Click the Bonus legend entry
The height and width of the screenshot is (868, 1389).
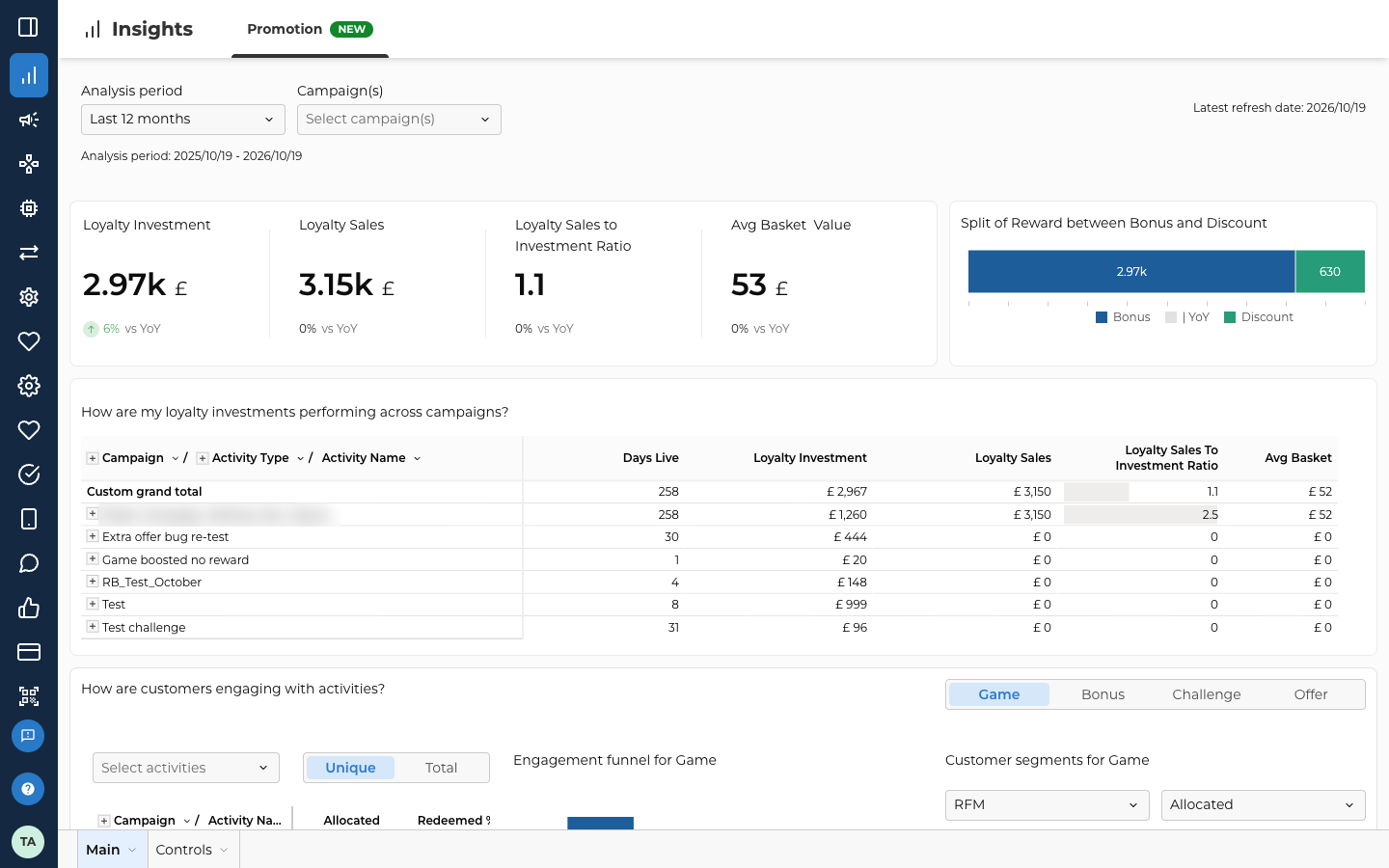click(x=1123, y=317)
